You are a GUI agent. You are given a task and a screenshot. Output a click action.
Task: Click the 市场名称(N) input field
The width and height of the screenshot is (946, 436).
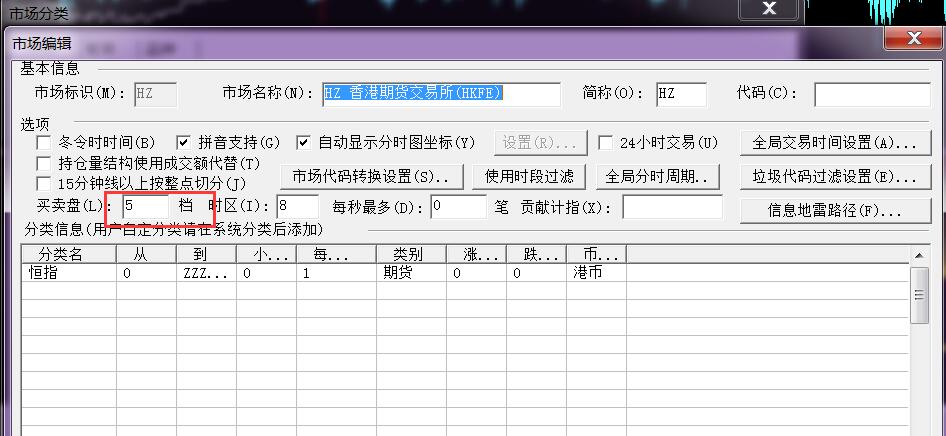click(x=441, y=94)
